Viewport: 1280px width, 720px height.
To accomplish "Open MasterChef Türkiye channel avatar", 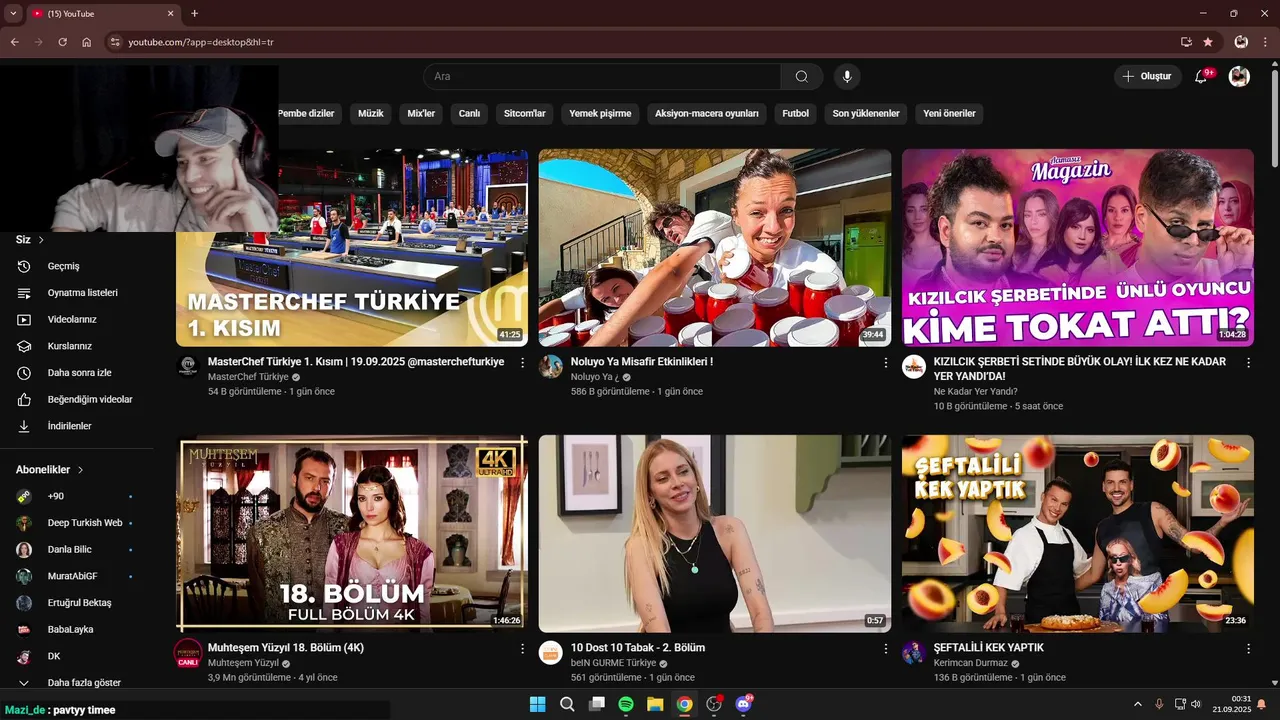I will [x=188, y=366].
